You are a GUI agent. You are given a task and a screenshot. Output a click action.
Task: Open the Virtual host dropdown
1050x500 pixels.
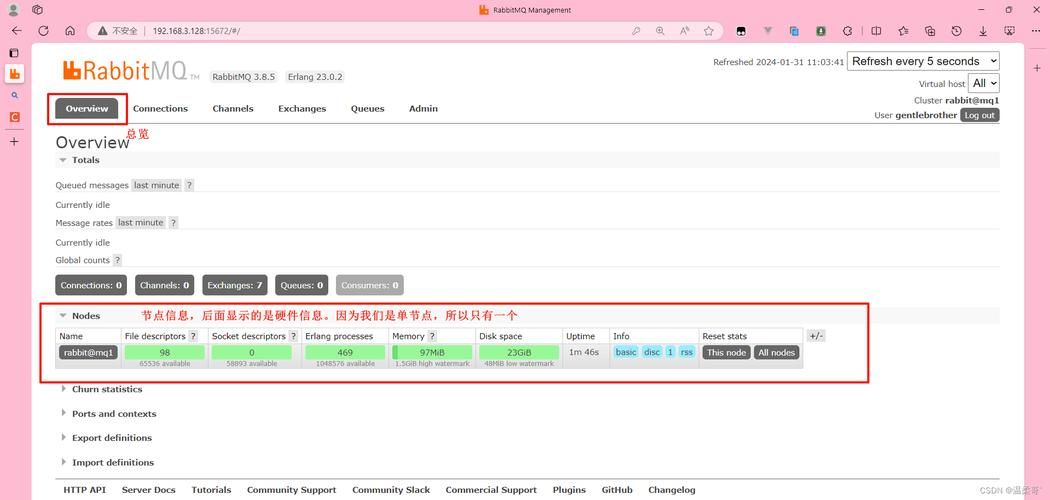[984, 84]
